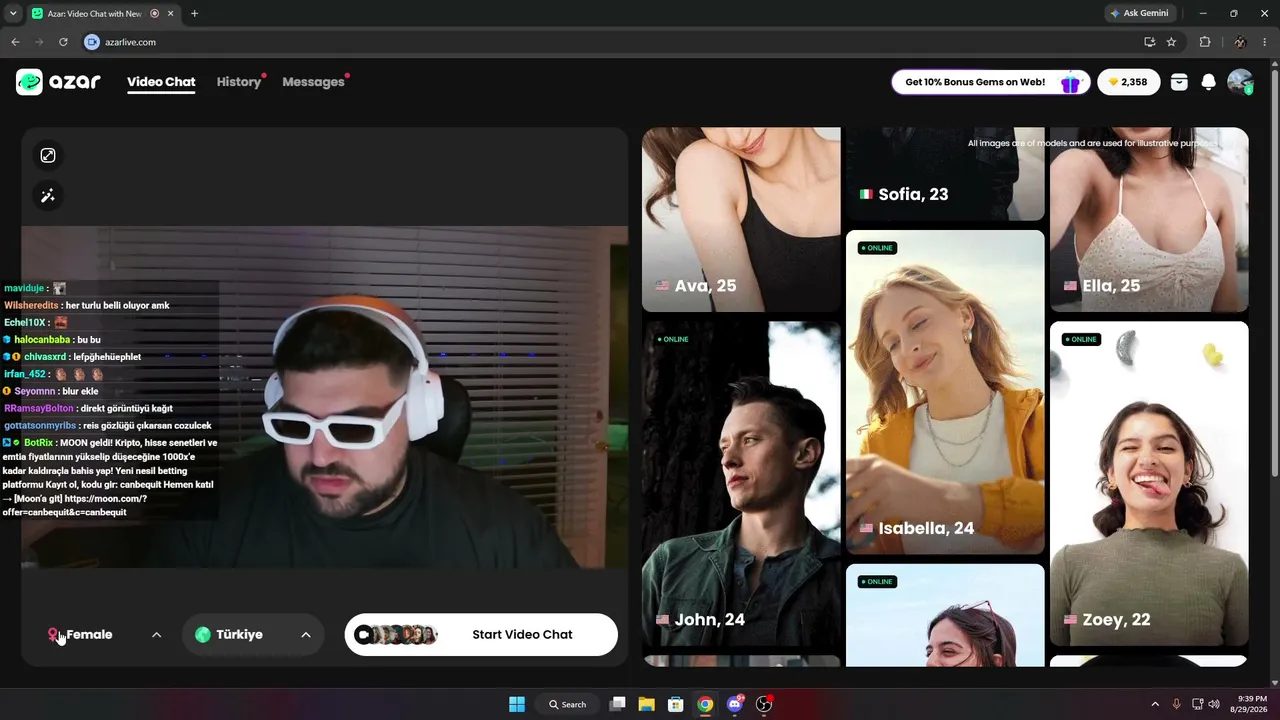Screen dimensions: 1280x720
Task: Open Zoey, 22 profile card
Action: [x=1149, y=484]
